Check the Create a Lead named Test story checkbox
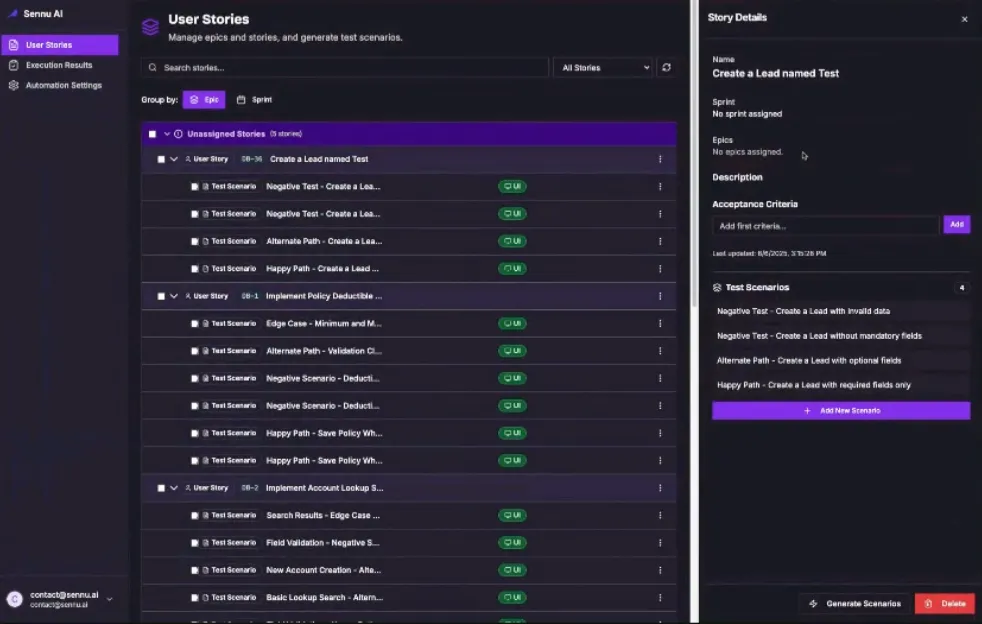 pos(161,159)
